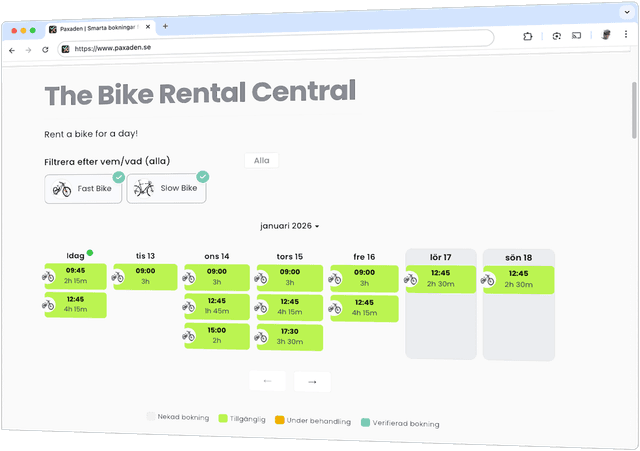The height and width of the screenshot is (451, 640).
Task: Click bike icon on ons 14 15:00 slot
Action: pyautogui.click(x=189, y=336)
